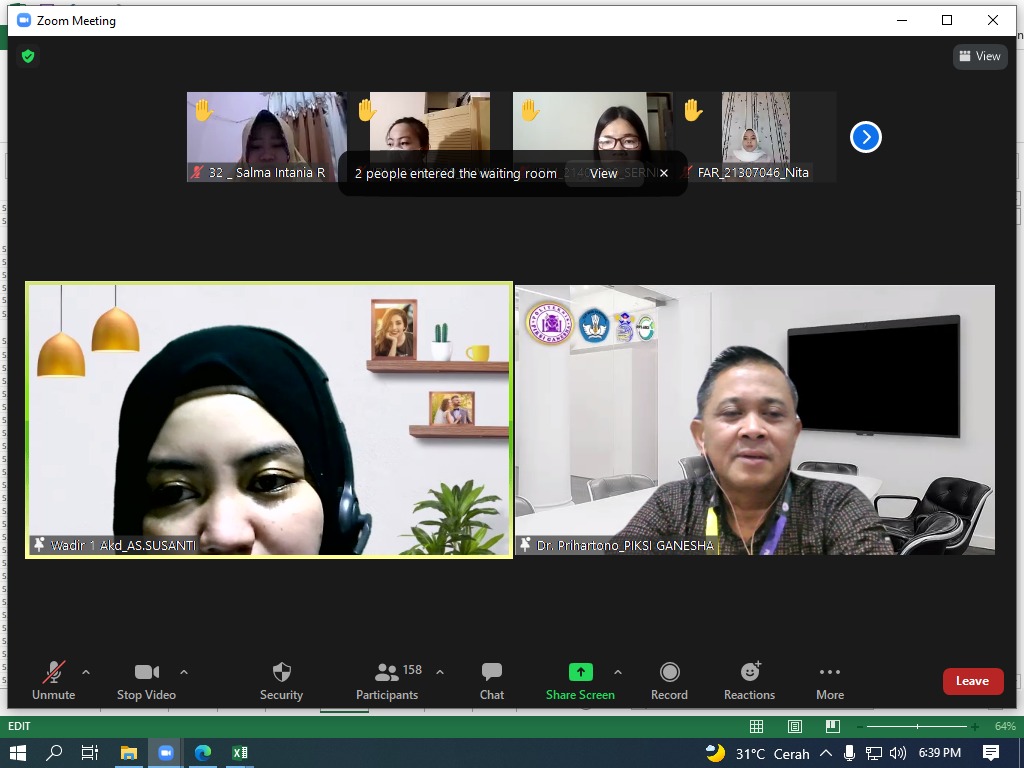Click Excel zoom slider handle
This screenshot has width=1024, height=768.
(918, 726)
